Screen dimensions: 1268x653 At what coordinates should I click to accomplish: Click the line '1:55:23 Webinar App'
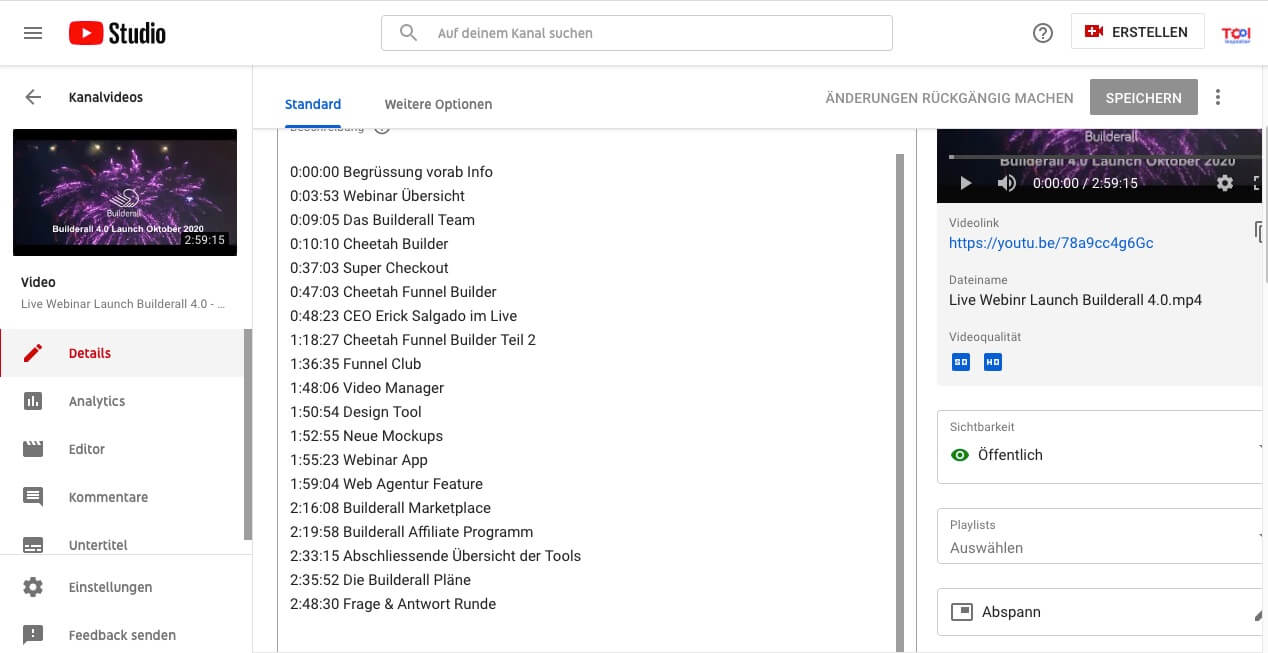pyautogui.click(x=359, y=460)
